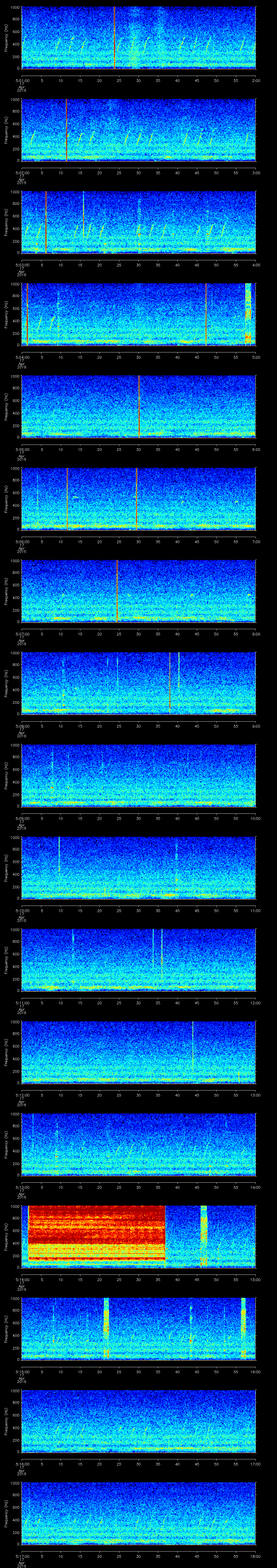Image resolution: width=277 pixels, height=1568 pixels.
Task: Click the "5:11:00" start time label
Action: [22, 1003]
